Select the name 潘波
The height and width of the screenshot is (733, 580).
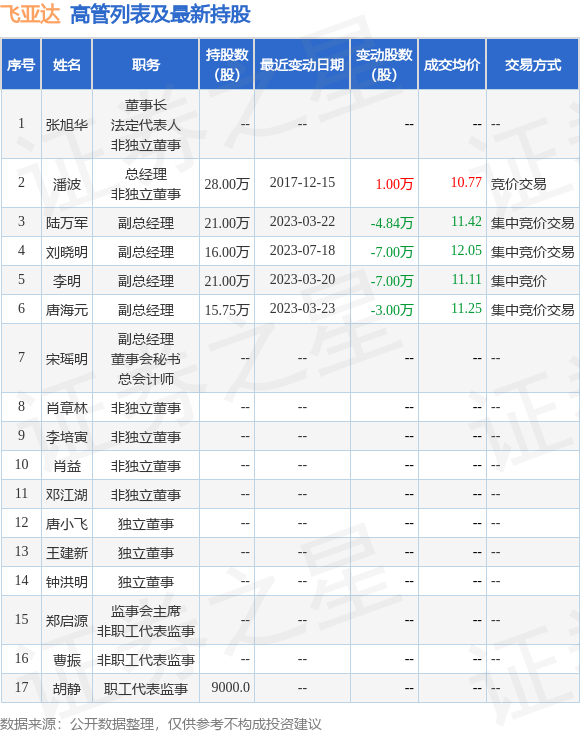click(x=67, y=184)
